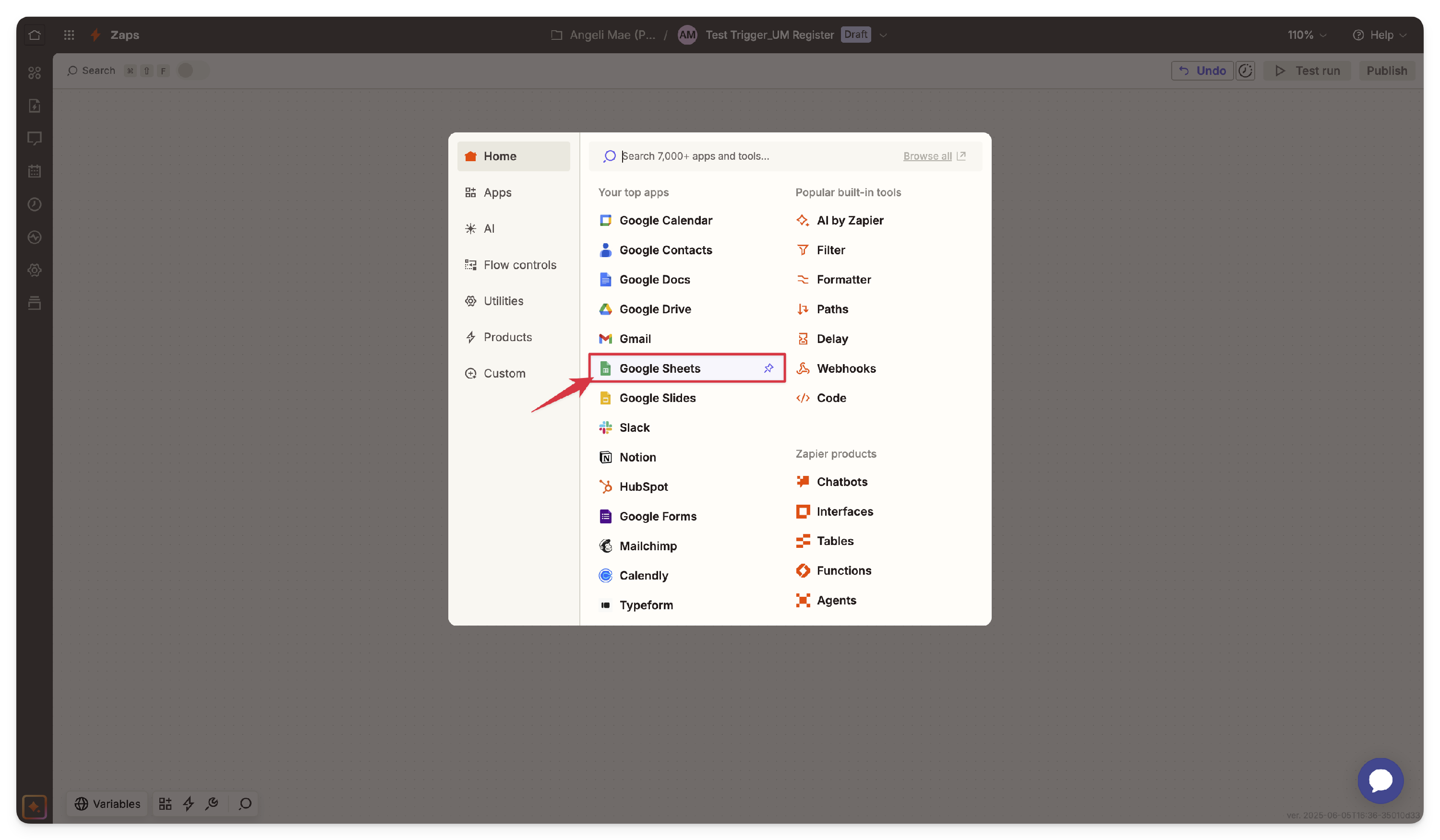Click the bottom toolbar comment icon
Screen dimensions: 1440x840
tap(246, 804)
